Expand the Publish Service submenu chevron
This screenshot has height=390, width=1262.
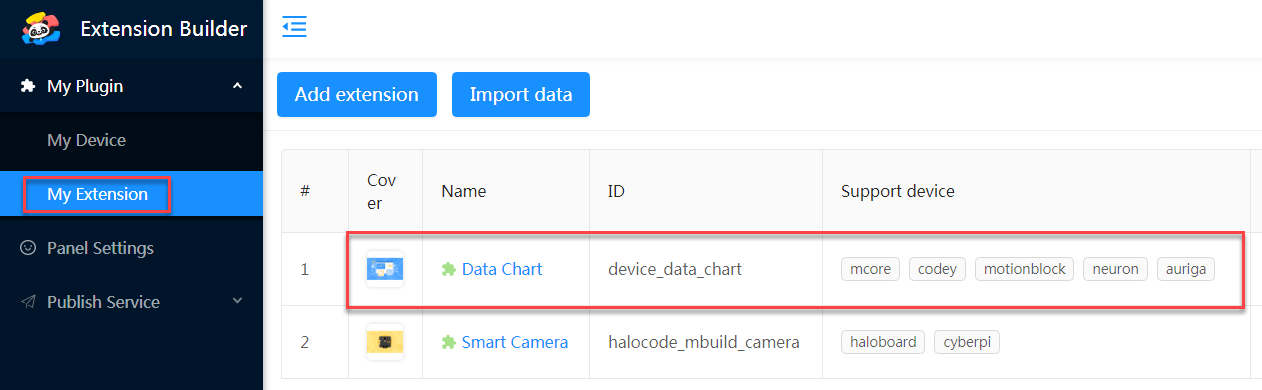237,301
